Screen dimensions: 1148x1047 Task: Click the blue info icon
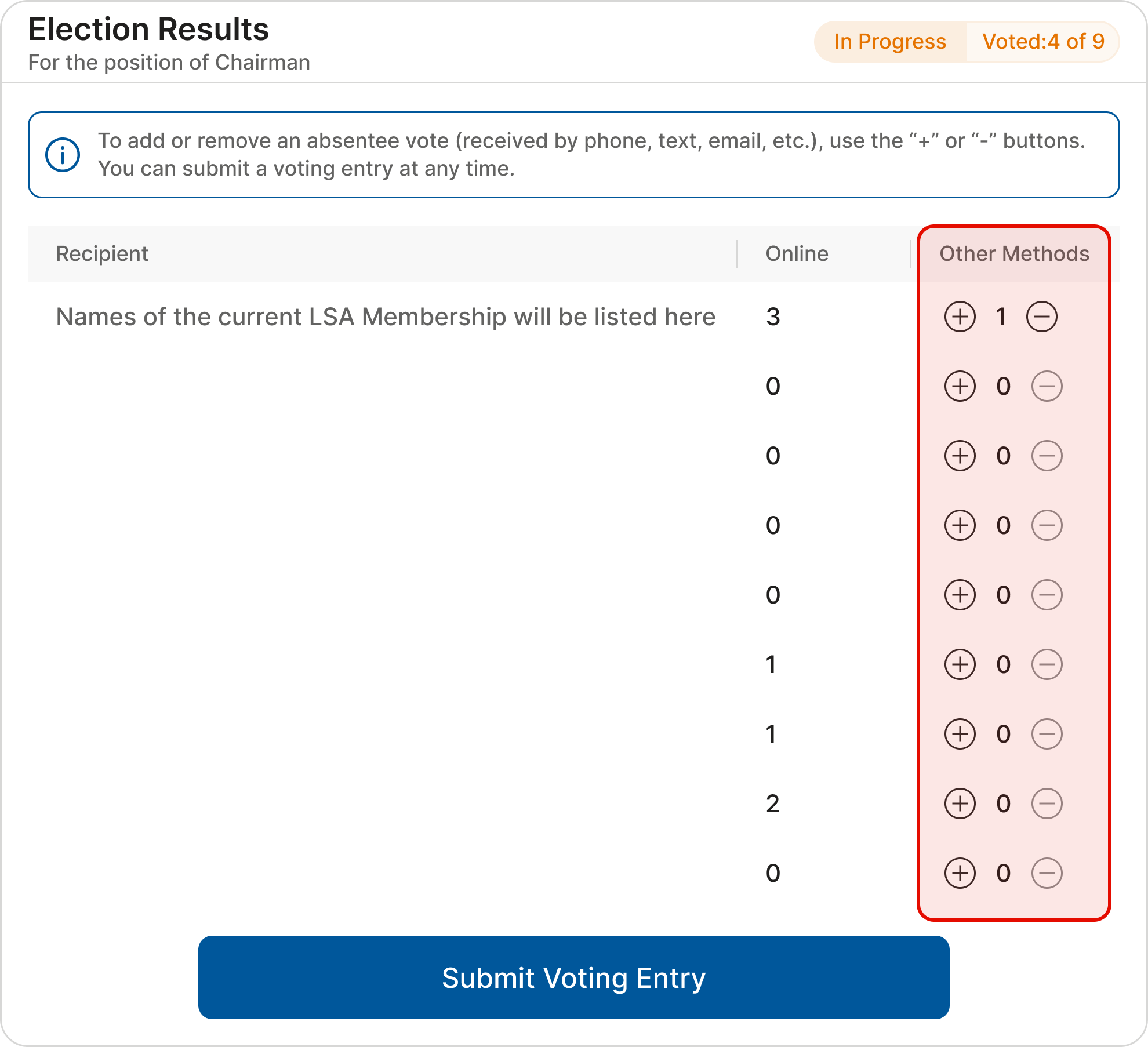tap(63, 155)
